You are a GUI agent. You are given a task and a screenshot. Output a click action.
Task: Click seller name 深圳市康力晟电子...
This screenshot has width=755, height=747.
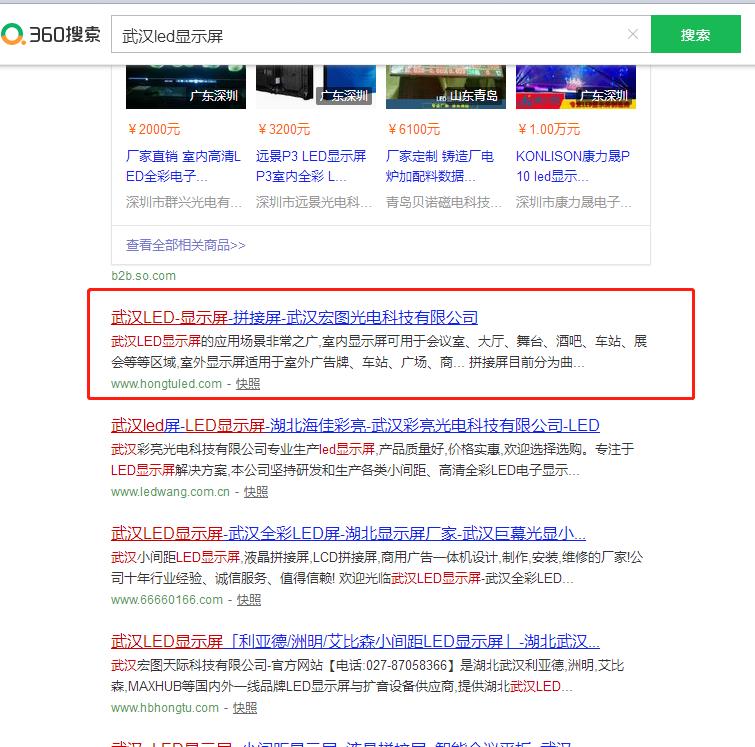(573, 202)
